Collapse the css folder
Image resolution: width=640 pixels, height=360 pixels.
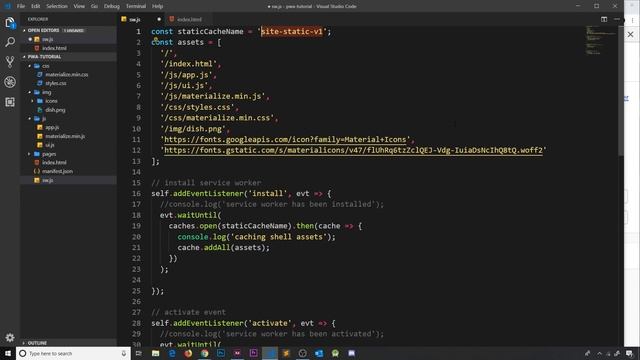pos(30,66)
